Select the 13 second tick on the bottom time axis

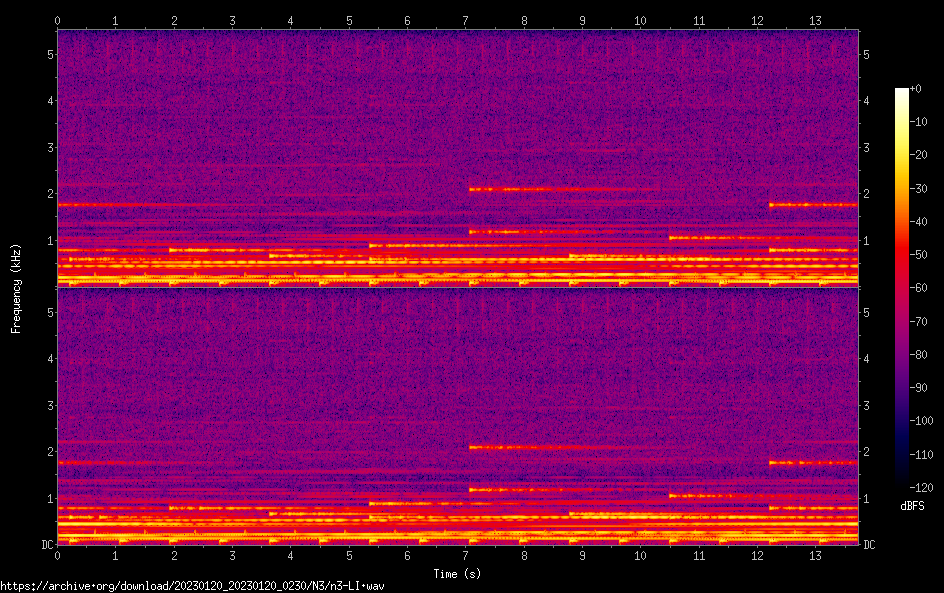coord(815,554)
